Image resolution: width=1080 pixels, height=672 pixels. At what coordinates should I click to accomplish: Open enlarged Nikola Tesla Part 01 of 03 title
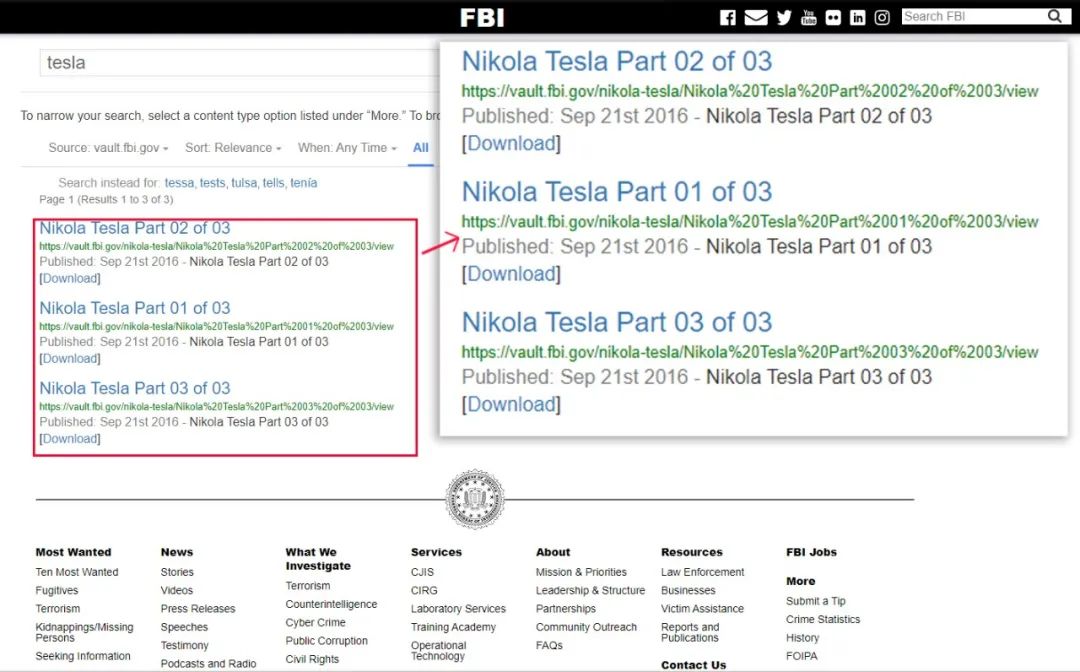click(x=617, y=191)
